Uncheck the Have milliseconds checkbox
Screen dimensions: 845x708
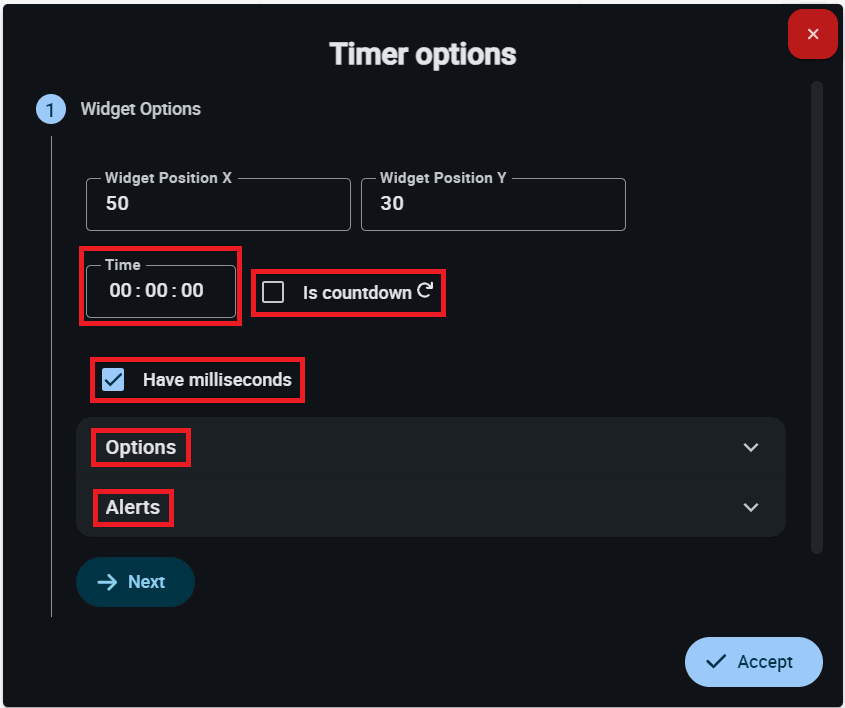coord(113,380)
